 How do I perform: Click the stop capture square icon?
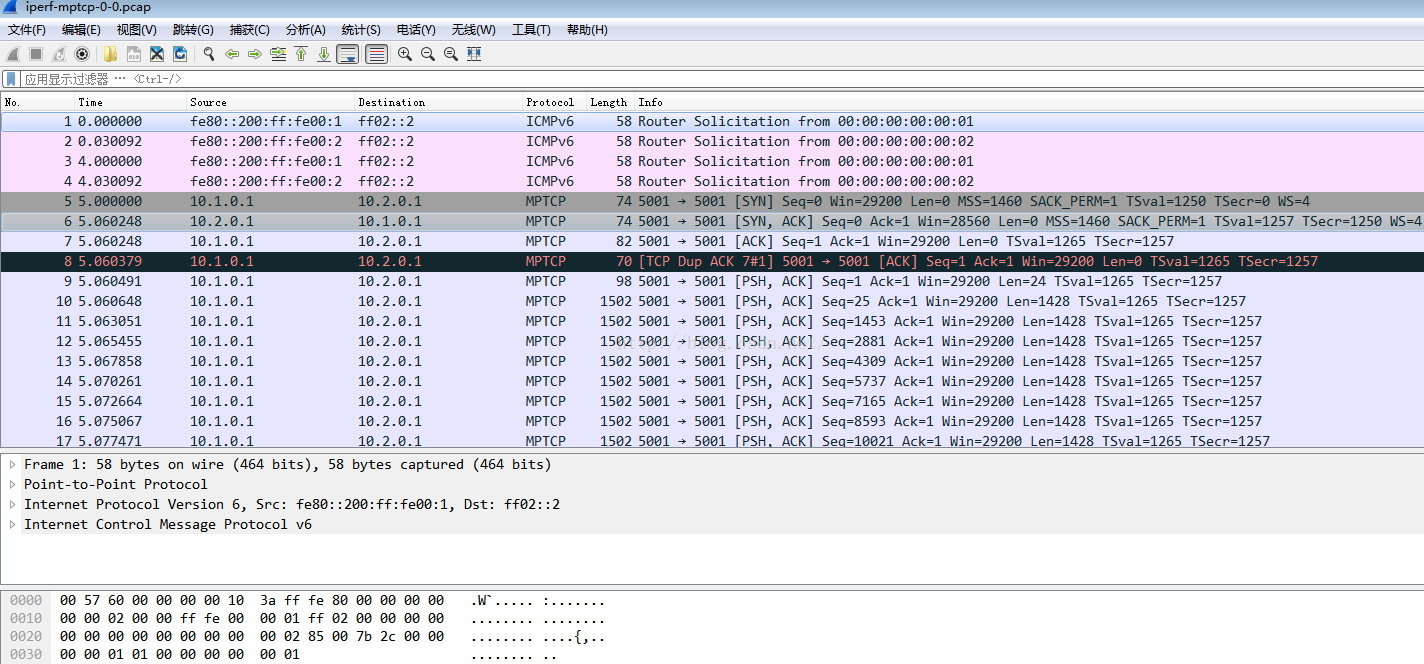tap(36, 54)
